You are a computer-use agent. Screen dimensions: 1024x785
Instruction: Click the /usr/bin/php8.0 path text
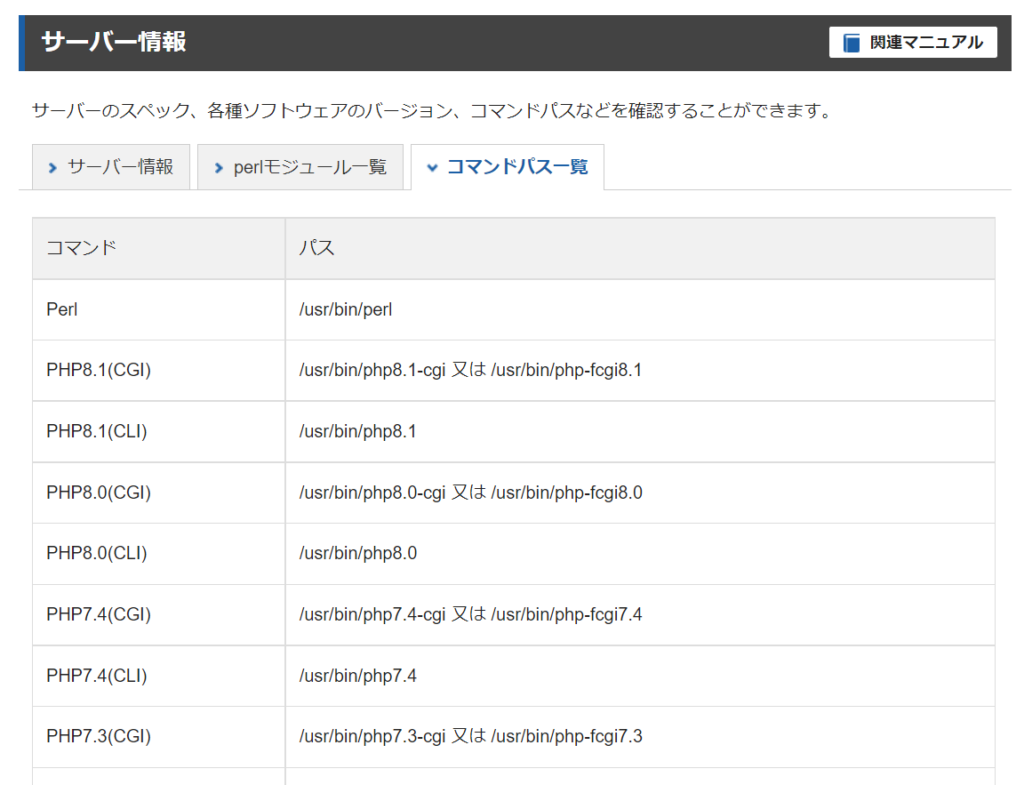(x=358, y=554)
